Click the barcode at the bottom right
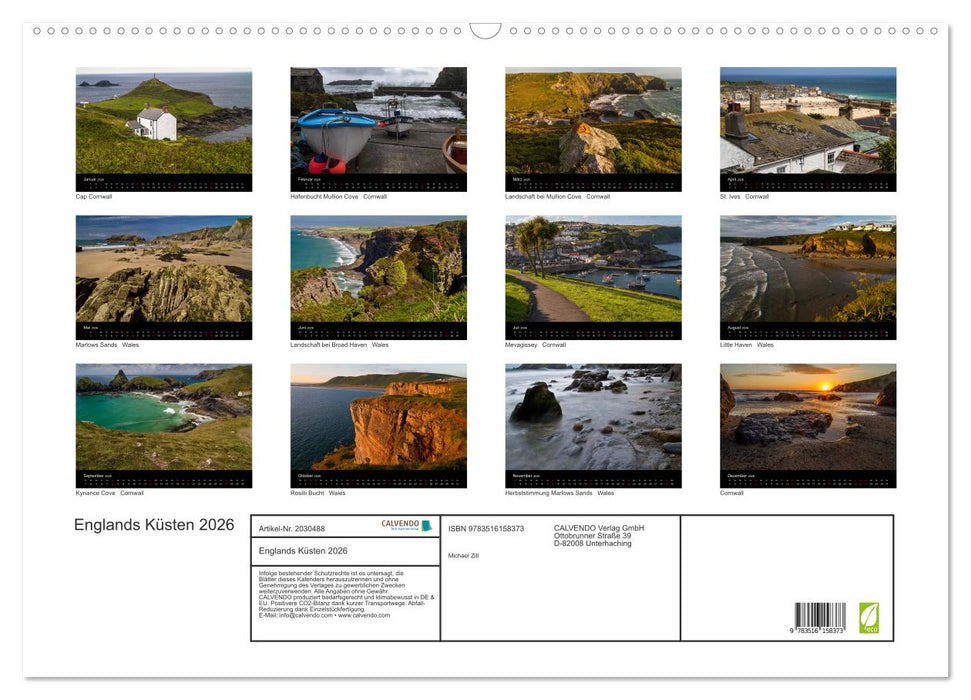 [820, 616]
